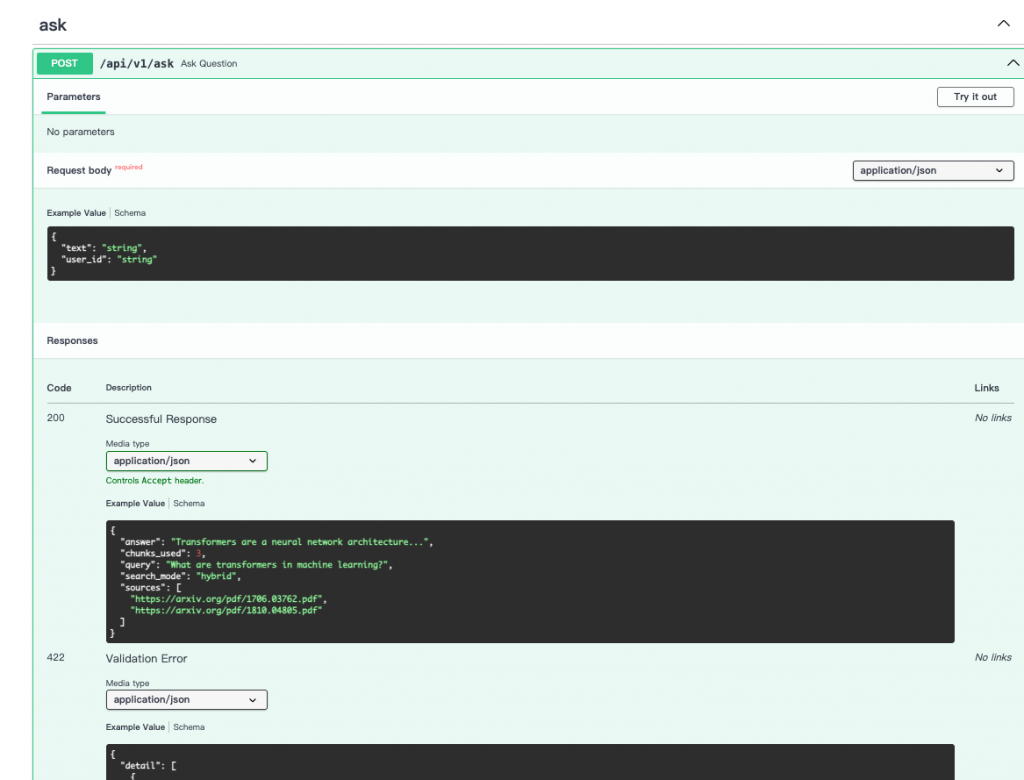Show Schema for 422 Validation Error

pyautogui.click(x=189, y=727)
